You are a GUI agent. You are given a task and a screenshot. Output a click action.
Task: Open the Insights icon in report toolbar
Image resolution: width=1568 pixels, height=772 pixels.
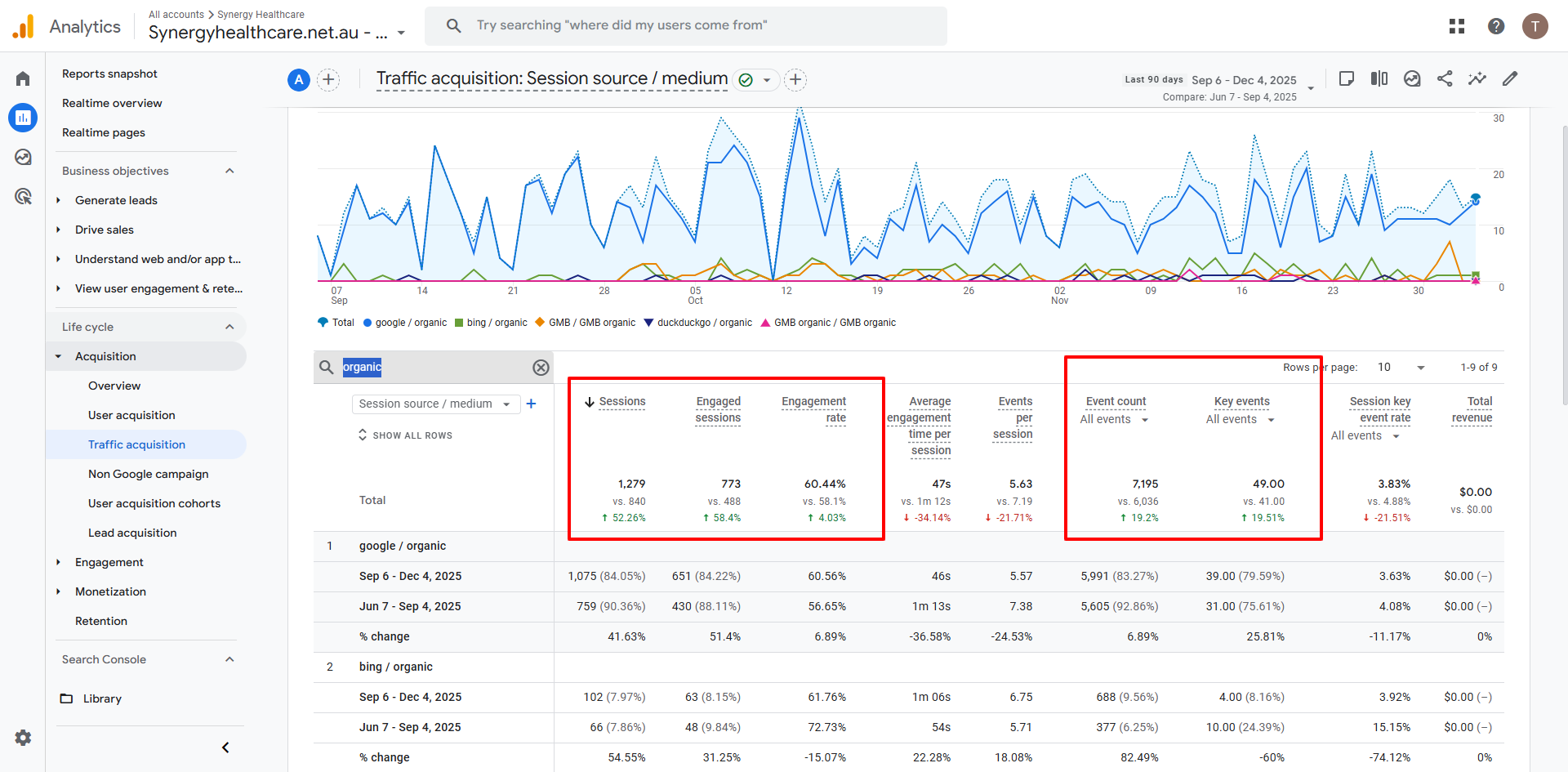coord(1412,78)
